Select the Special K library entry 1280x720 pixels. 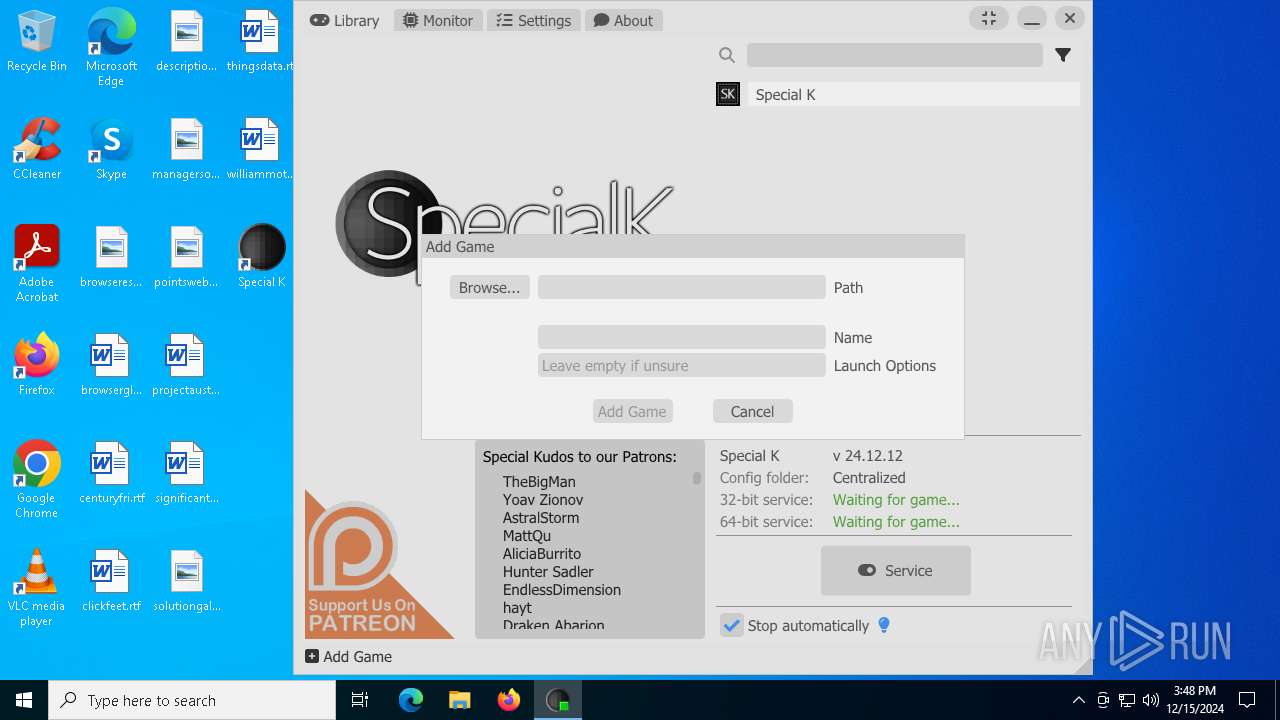pyautogui.click(x=914, y=94)
